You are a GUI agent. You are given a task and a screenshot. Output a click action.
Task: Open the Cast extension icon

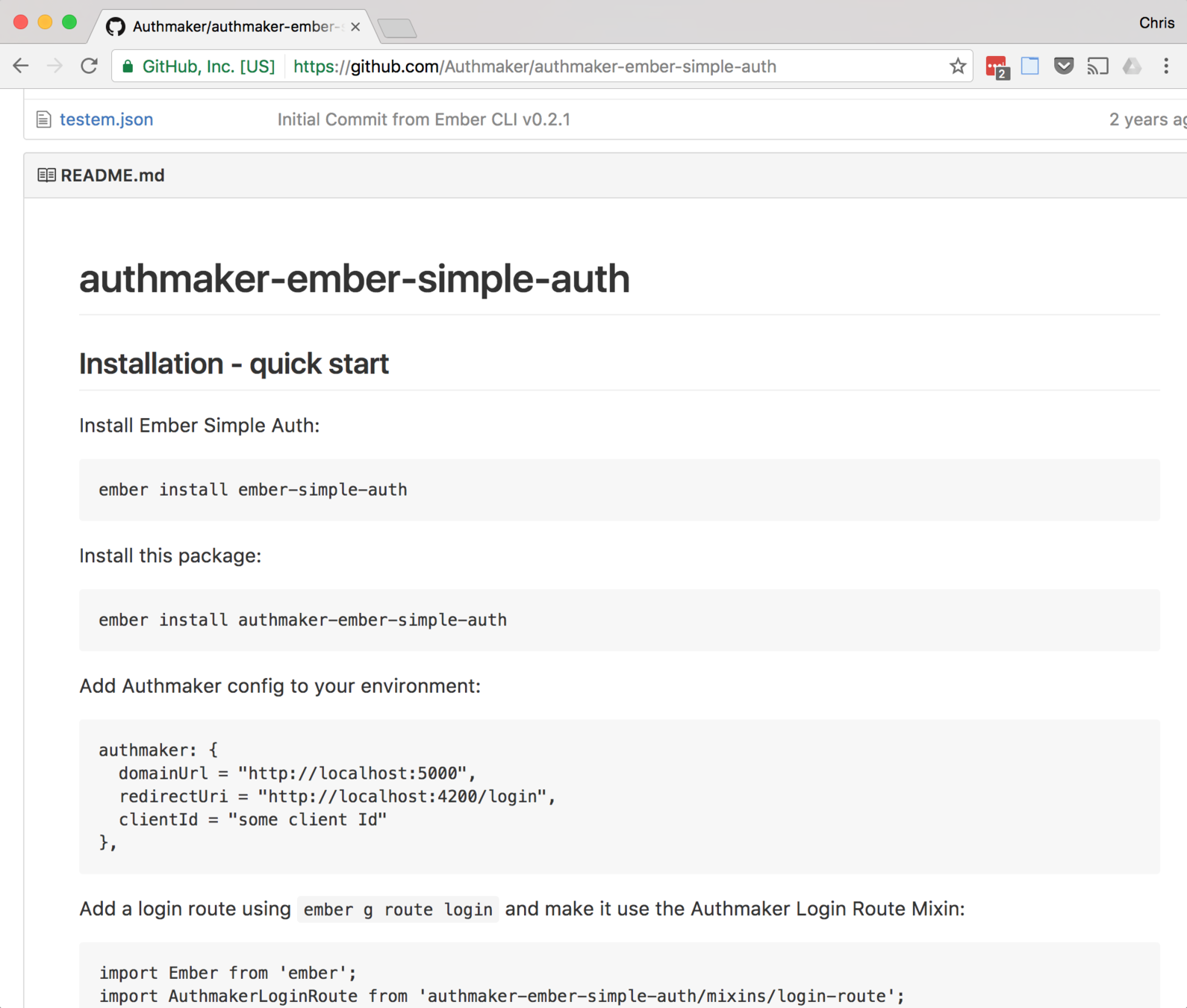[x=1097, y=66]
